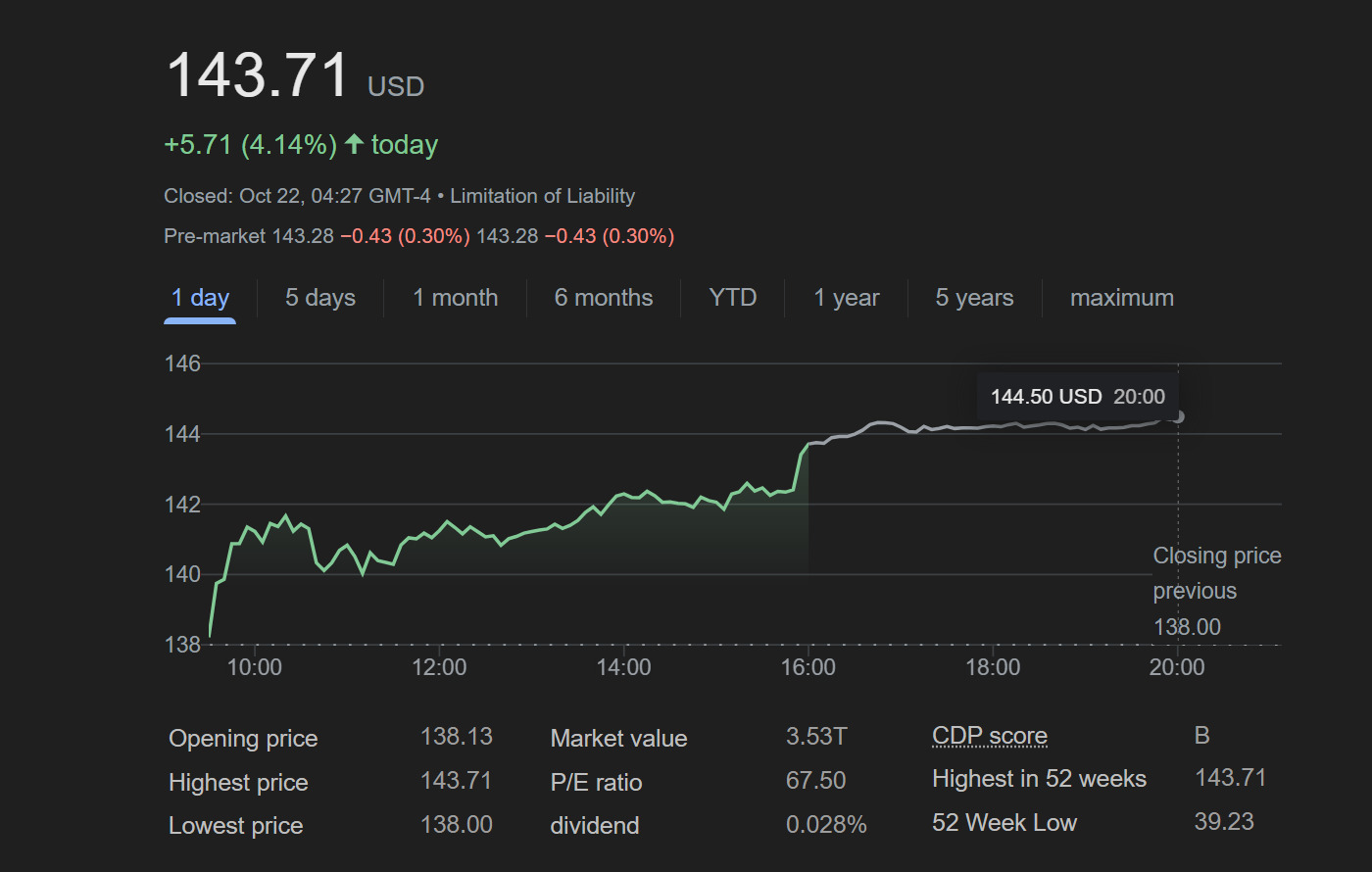Click the P/E ratio value 67.50
Viewport: 1372px width, 872px height.
(x=815, y=781)
